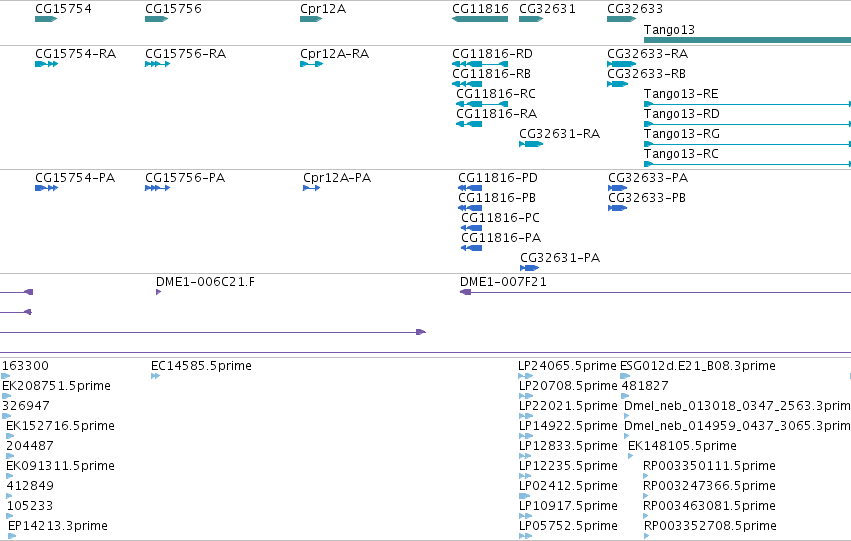Click the CG32631-RA transcript glyph

click(531, 144)
